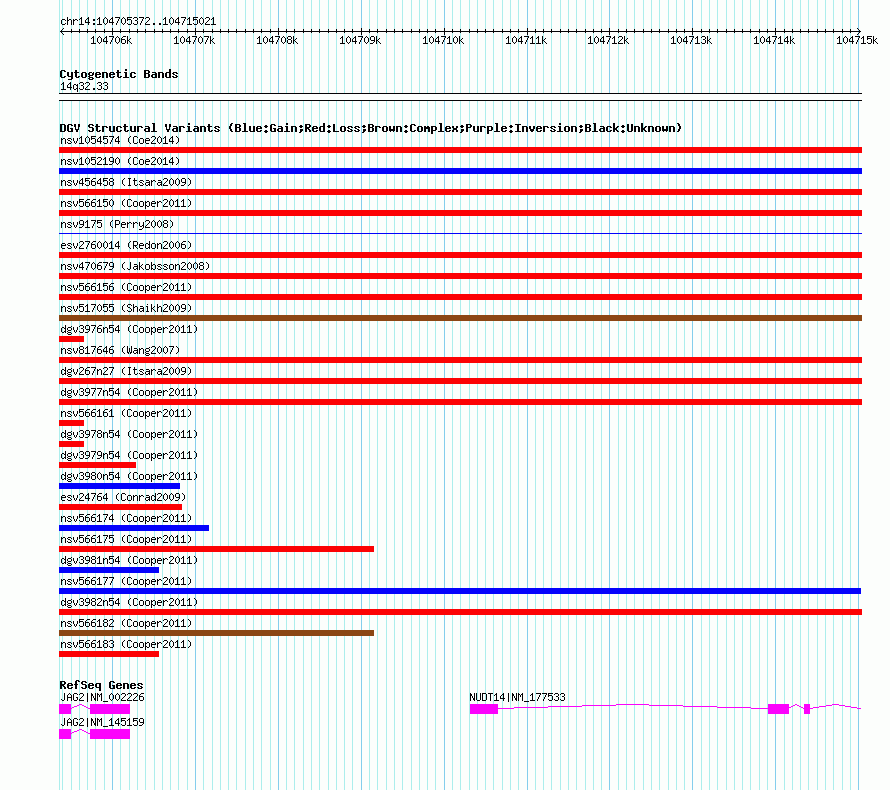Select the red nsv566175 loss bar
Image resolution: width=890 pixels, height=790 pixels.
(x=216, y=549)
